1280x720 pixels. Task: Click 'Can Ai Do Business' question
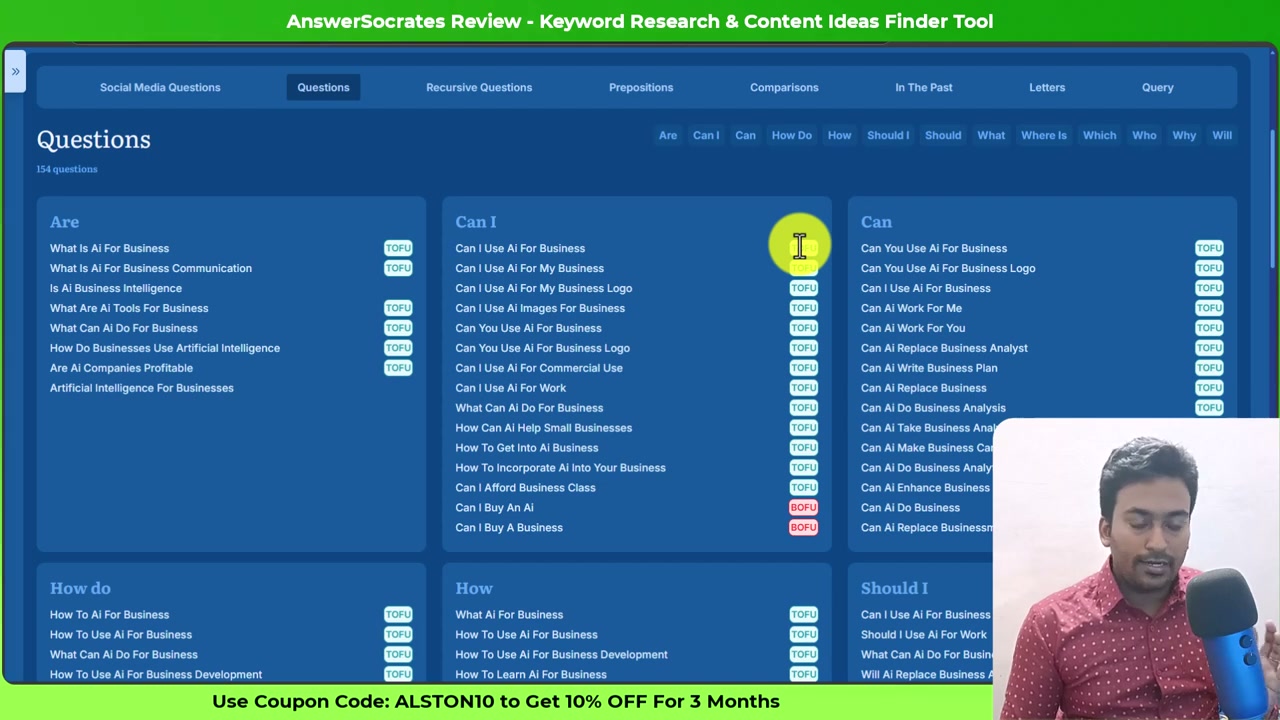(x=910, y=508)
